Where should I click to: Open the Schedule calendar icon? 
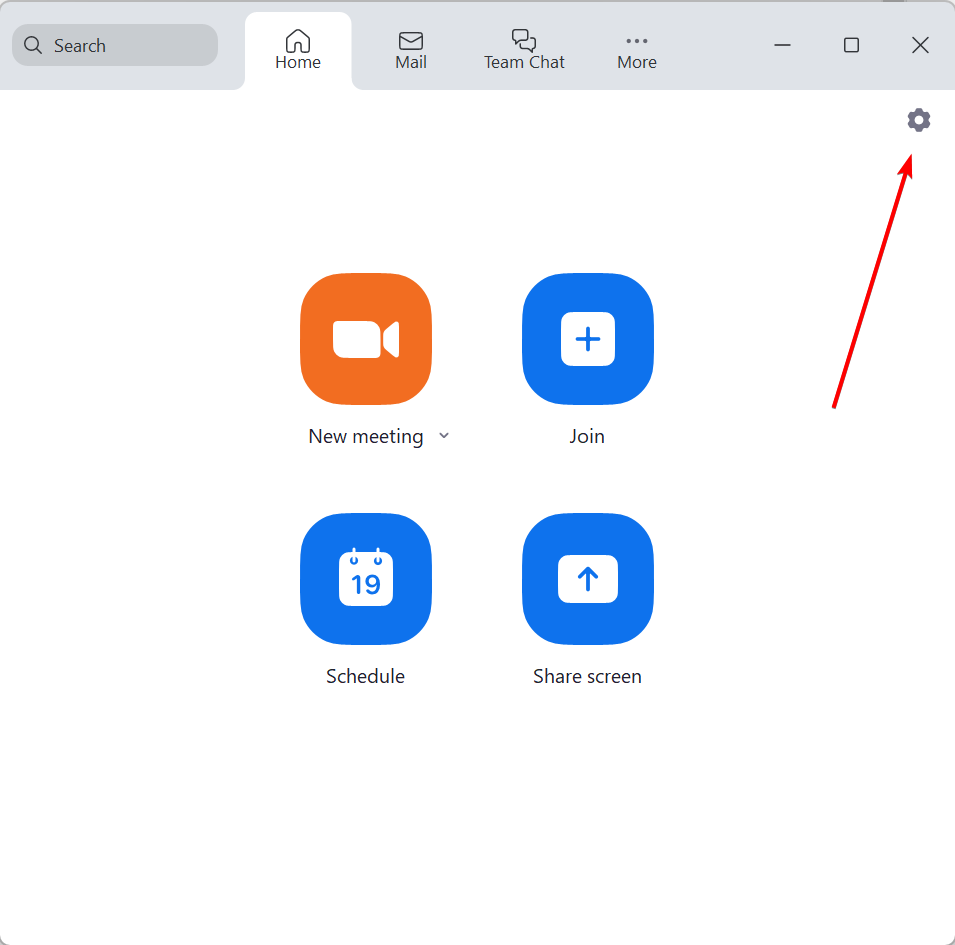point(366,578)
